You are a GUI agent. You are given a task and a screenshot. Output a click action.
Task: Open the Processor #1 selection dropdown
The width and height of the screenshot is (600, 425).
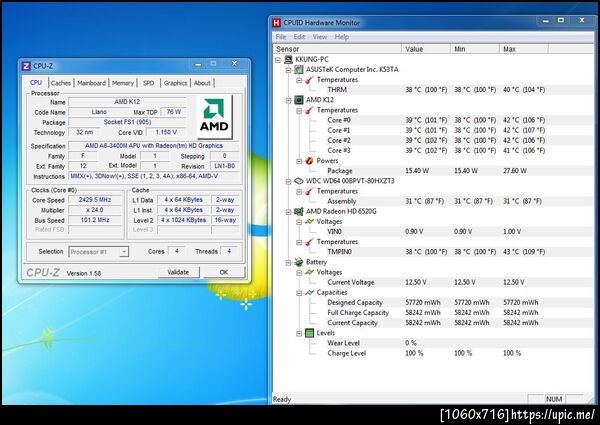coord(124,252)
